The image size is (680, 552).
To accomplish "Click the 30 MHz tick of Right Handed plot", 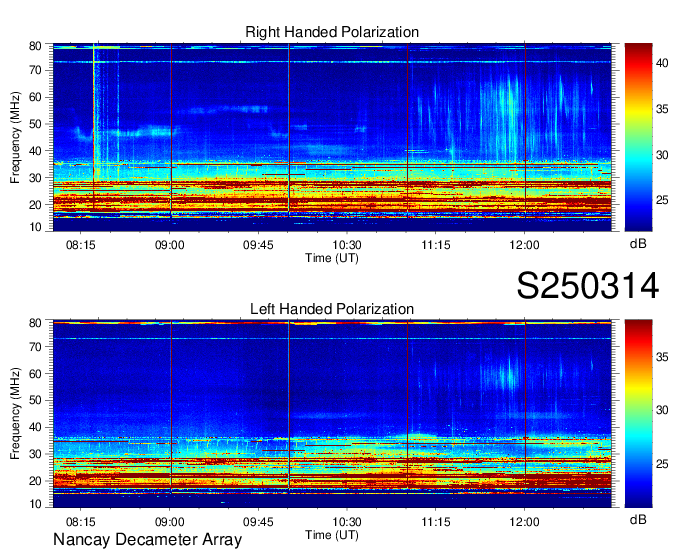I will pos(35,178).
